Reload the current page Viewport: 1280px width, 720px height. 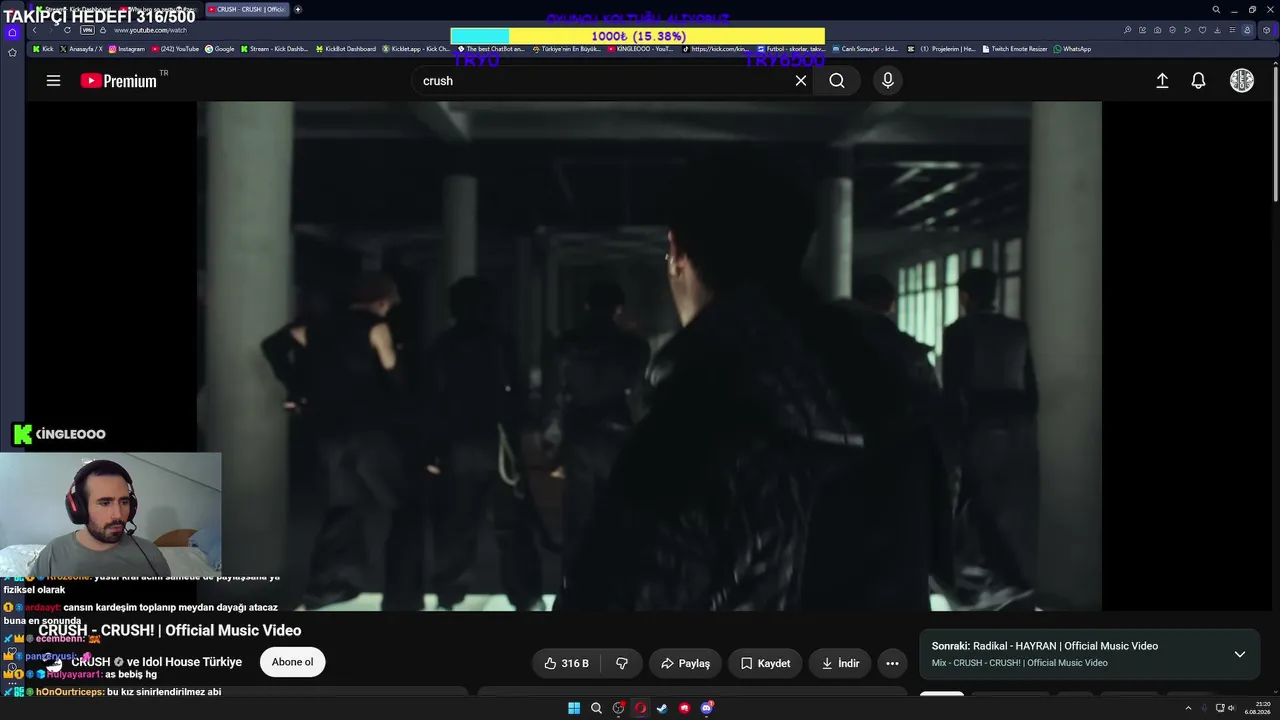[x=67, y=30]
